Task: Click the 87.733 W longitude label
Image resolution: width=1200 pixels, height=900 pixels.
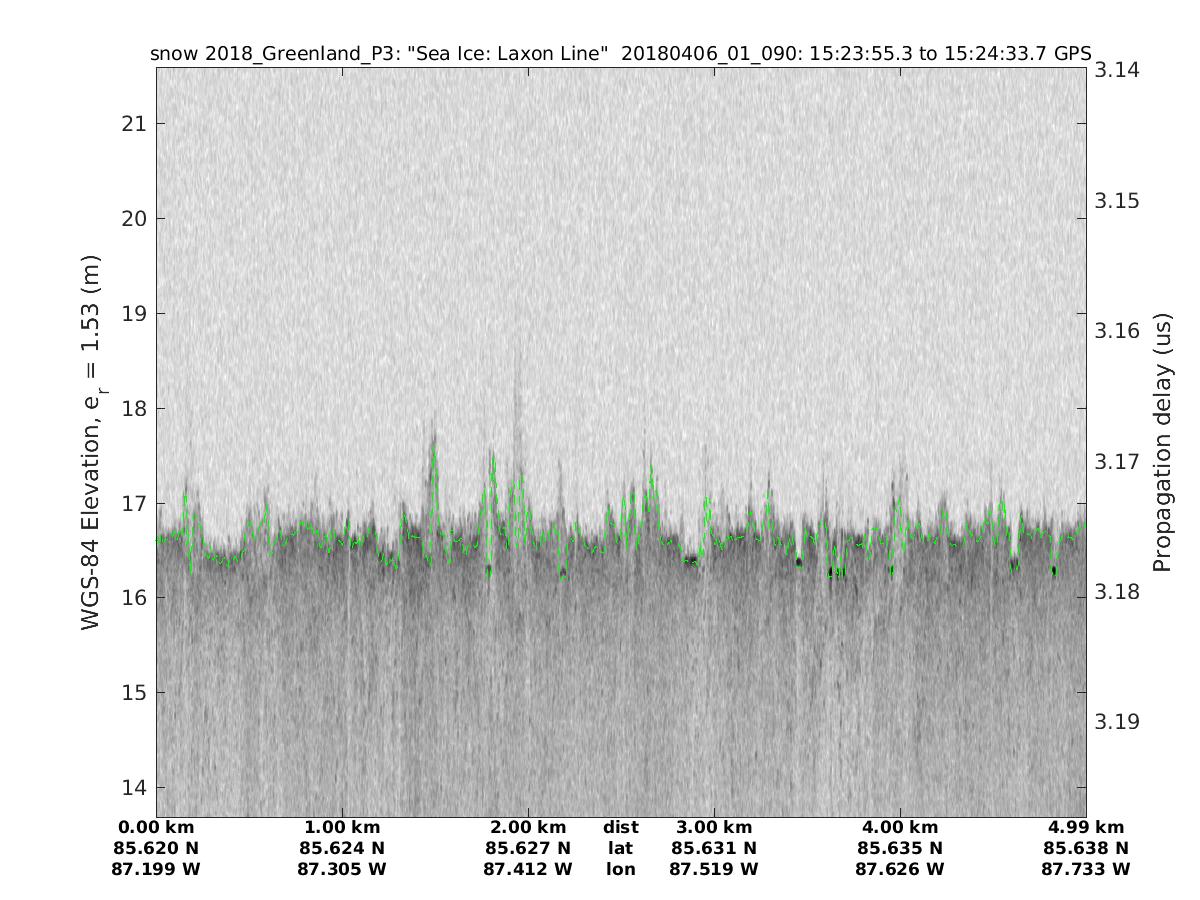Action: coord(1086,869)
